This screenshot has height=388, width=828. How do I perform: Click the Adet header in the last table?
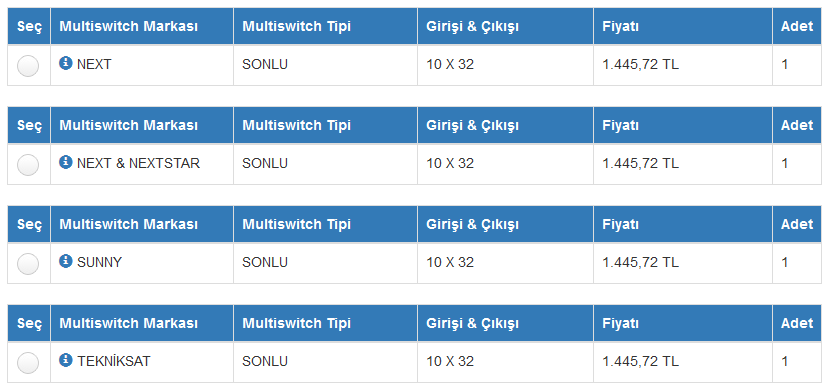pyautogui.click(x=797, y=323)
